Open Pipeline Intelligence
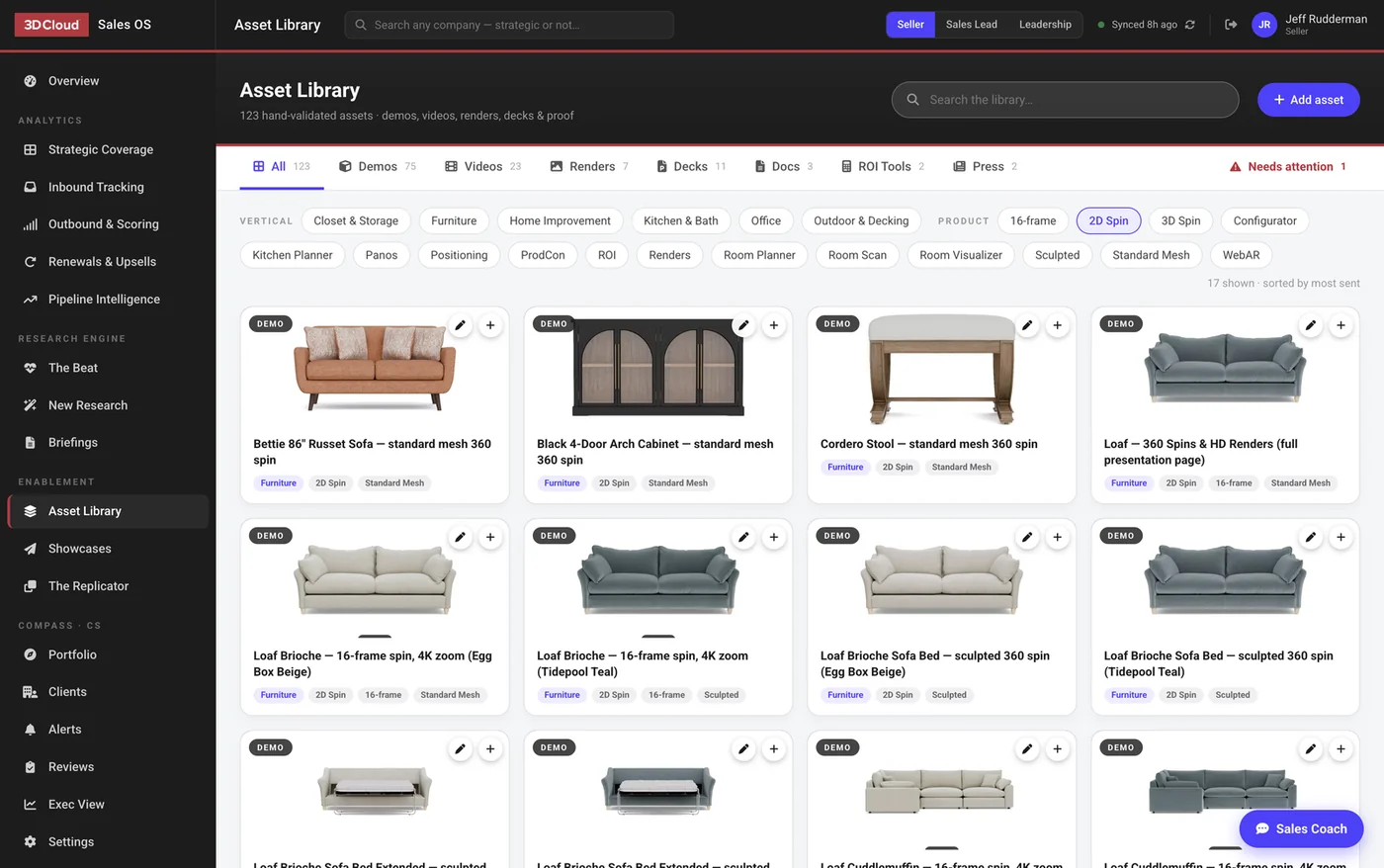 point(108,300)
